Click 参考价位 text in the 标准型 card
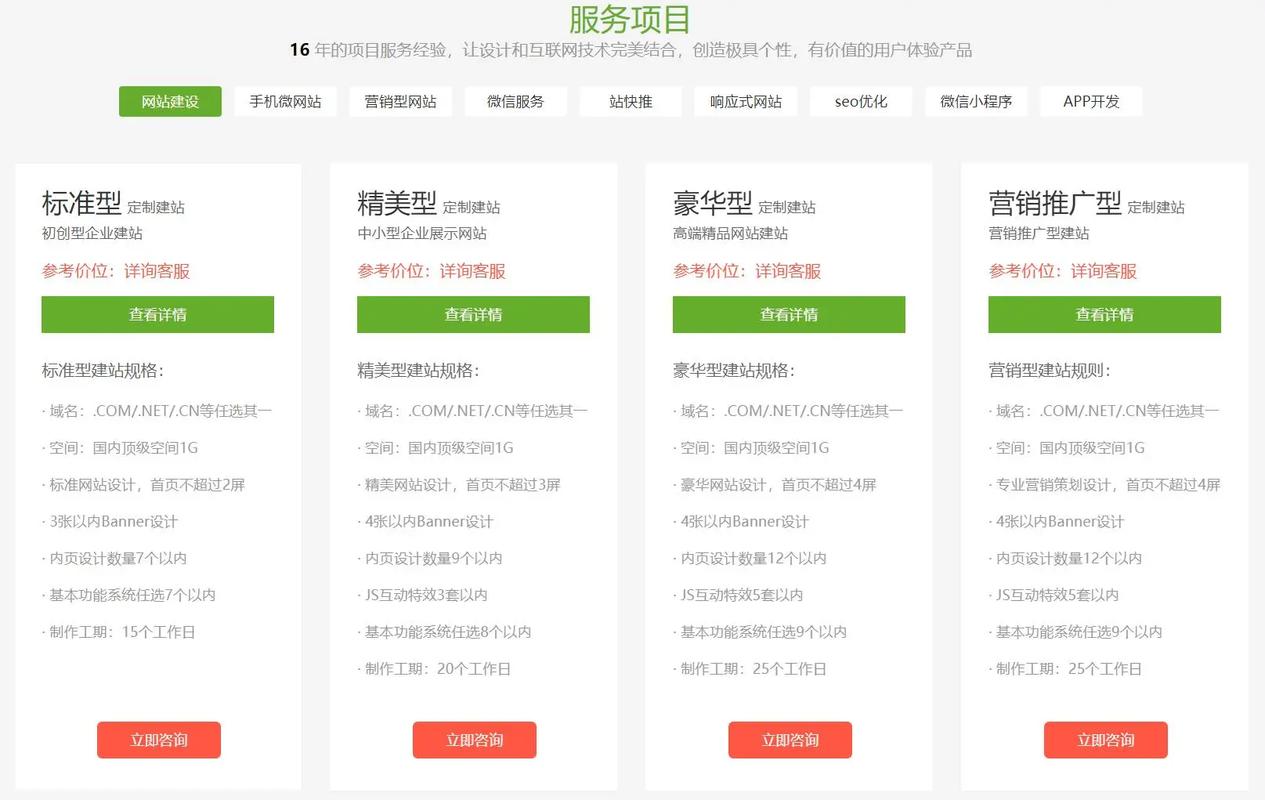The image size is (1265, 800). 115,271
